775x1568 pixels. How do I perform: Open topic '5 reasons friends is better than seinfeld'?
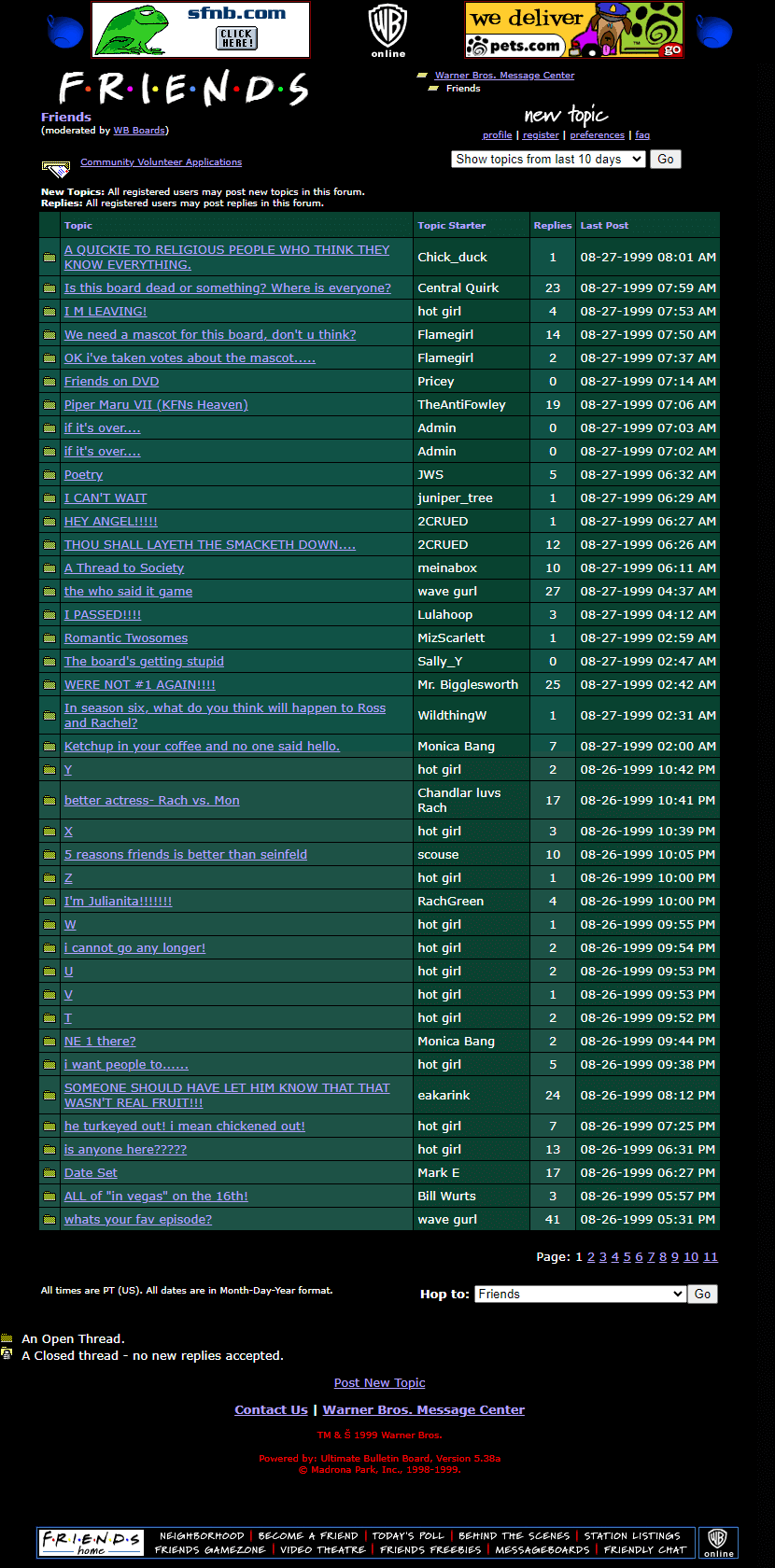pos(186,855)
